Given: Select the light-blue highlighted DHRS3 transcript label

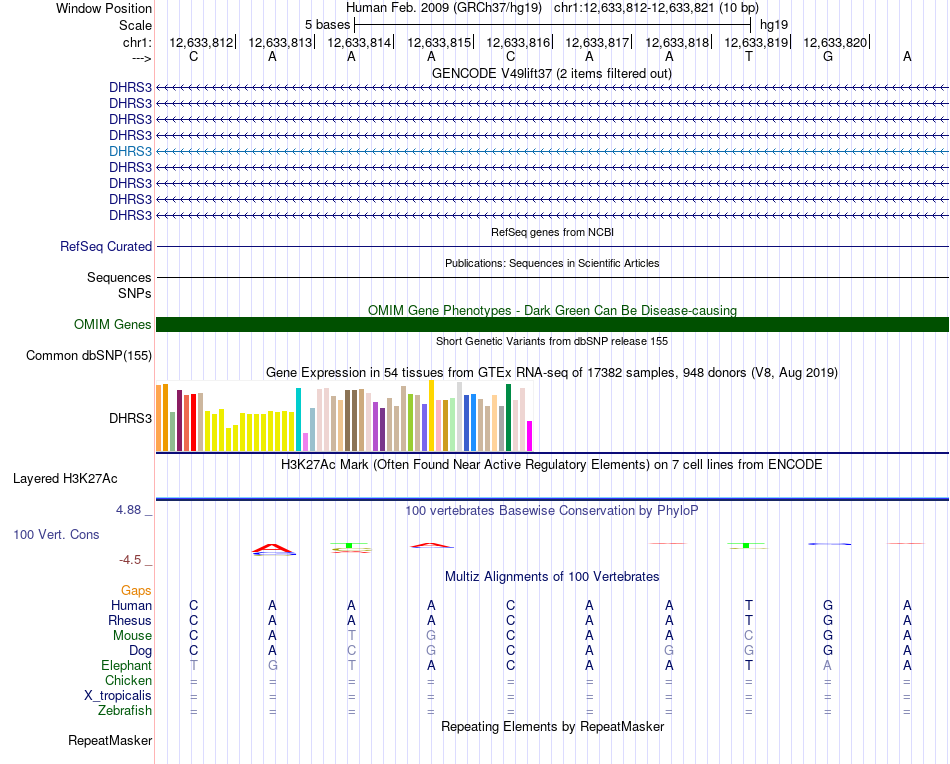Looking at the screenshot, I should 130,151.
